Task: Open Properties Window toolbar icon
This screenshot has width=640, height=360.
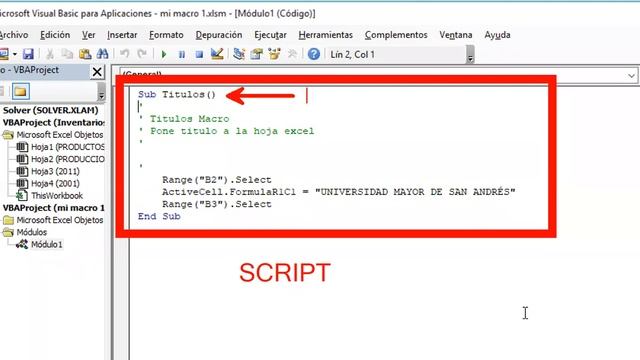Action: (x=257, y=54)
